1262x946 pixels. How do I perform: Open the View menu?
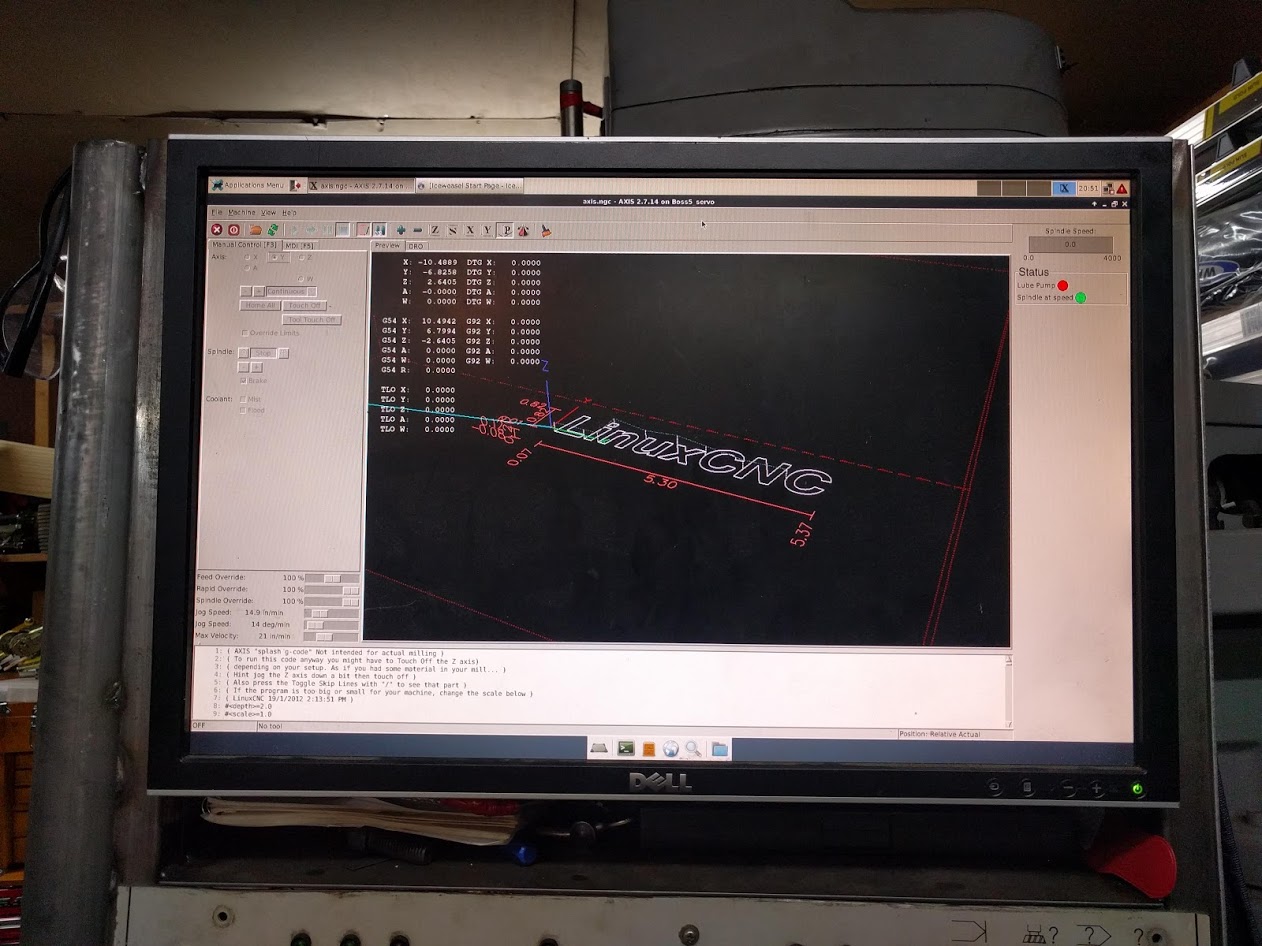coord(268,212)
